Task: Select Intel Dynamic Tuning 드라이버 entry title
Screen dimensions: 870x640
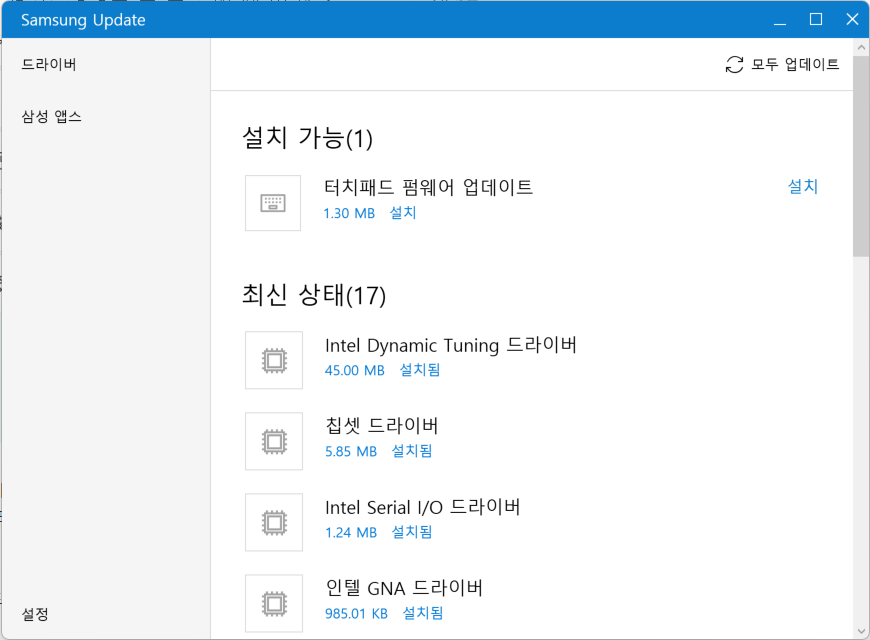Action: tap(451, 345)
